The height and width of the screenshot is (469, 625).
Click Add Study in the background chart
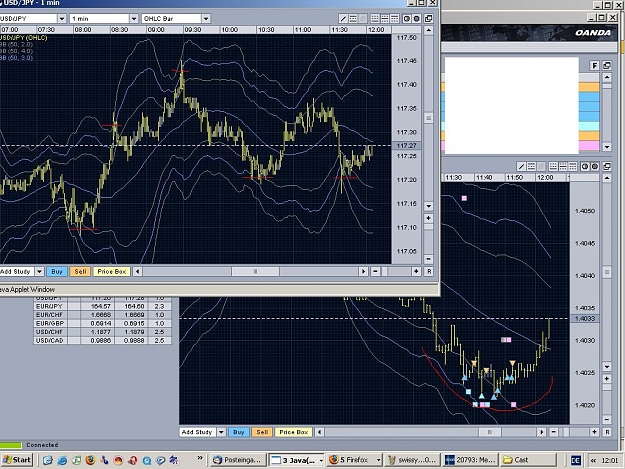click(197, 432)
